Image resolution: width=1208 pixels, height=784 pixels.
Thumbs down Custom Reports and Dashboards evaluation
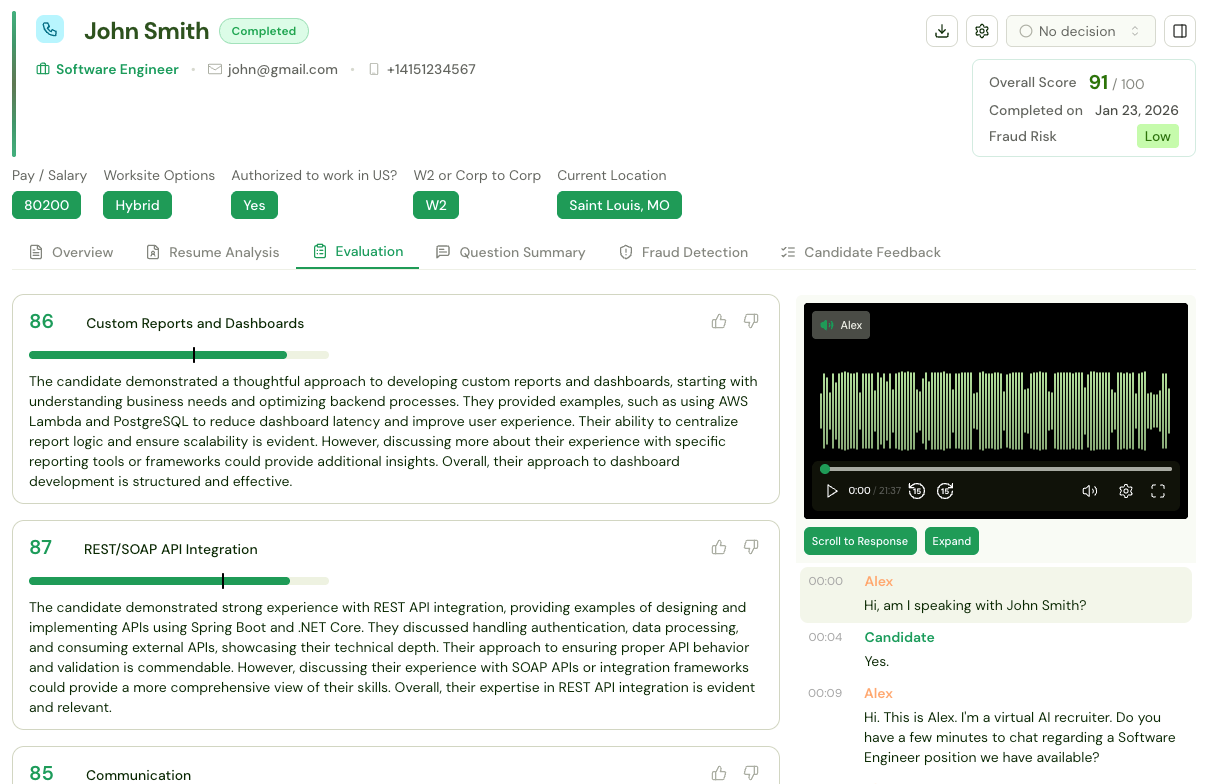(x=751, y=321)
